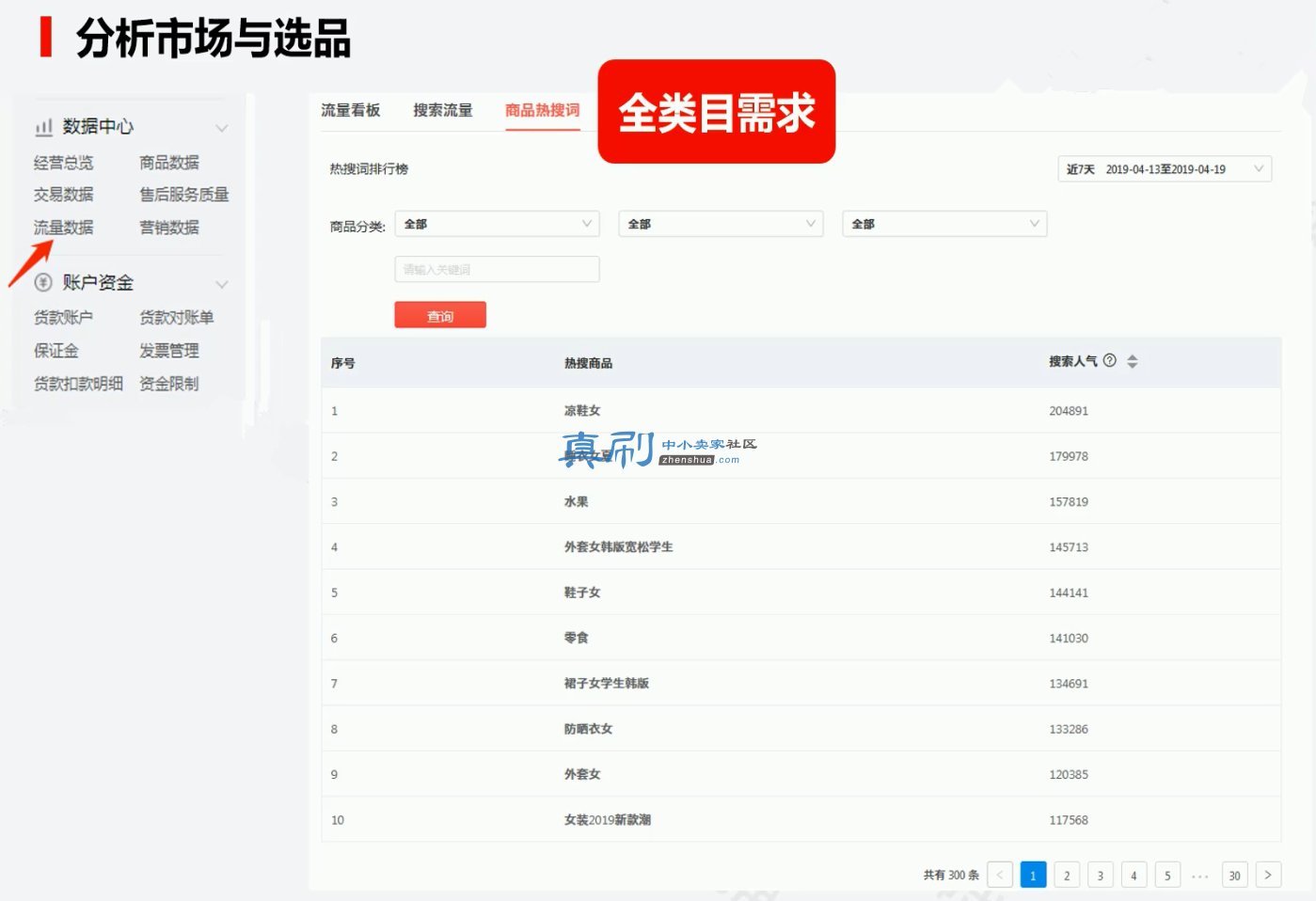The width and height of the screenshot is (1316, 901).
Task: Open 售后服务质量 in the sidebar
Action: coord(184,195)
